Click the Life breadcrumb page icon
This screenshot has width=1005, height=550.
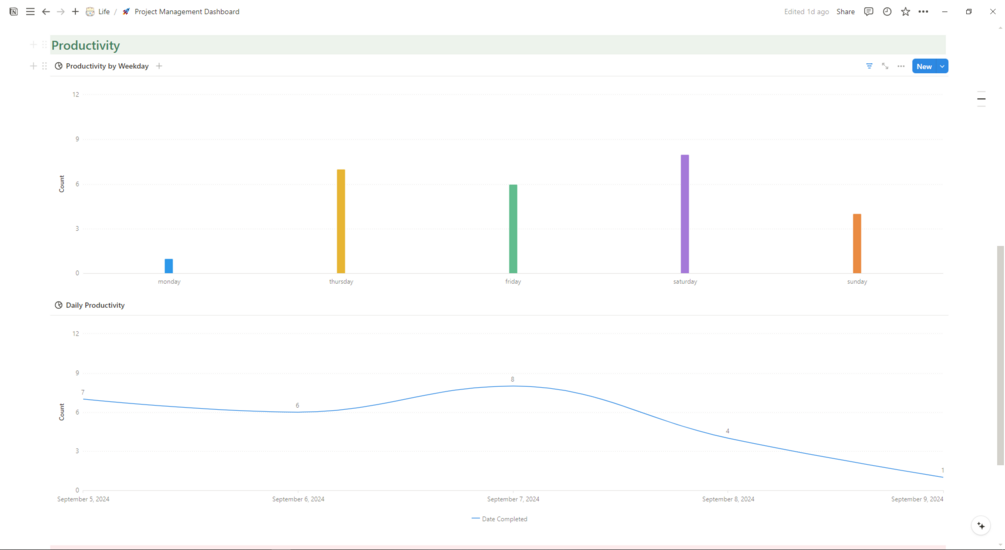tap(90, 12)
